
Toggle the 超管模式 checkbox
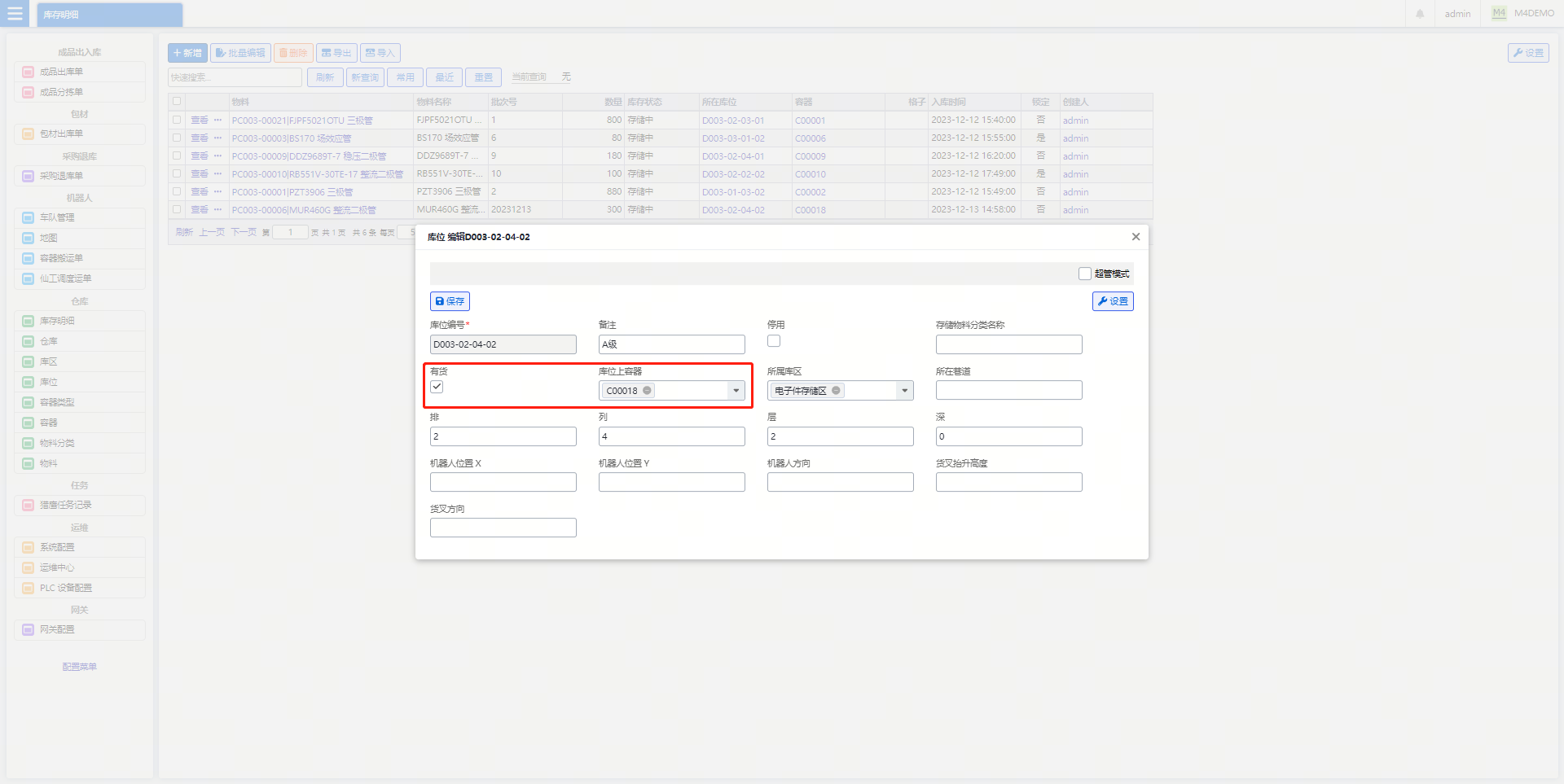coord(1085,274)
